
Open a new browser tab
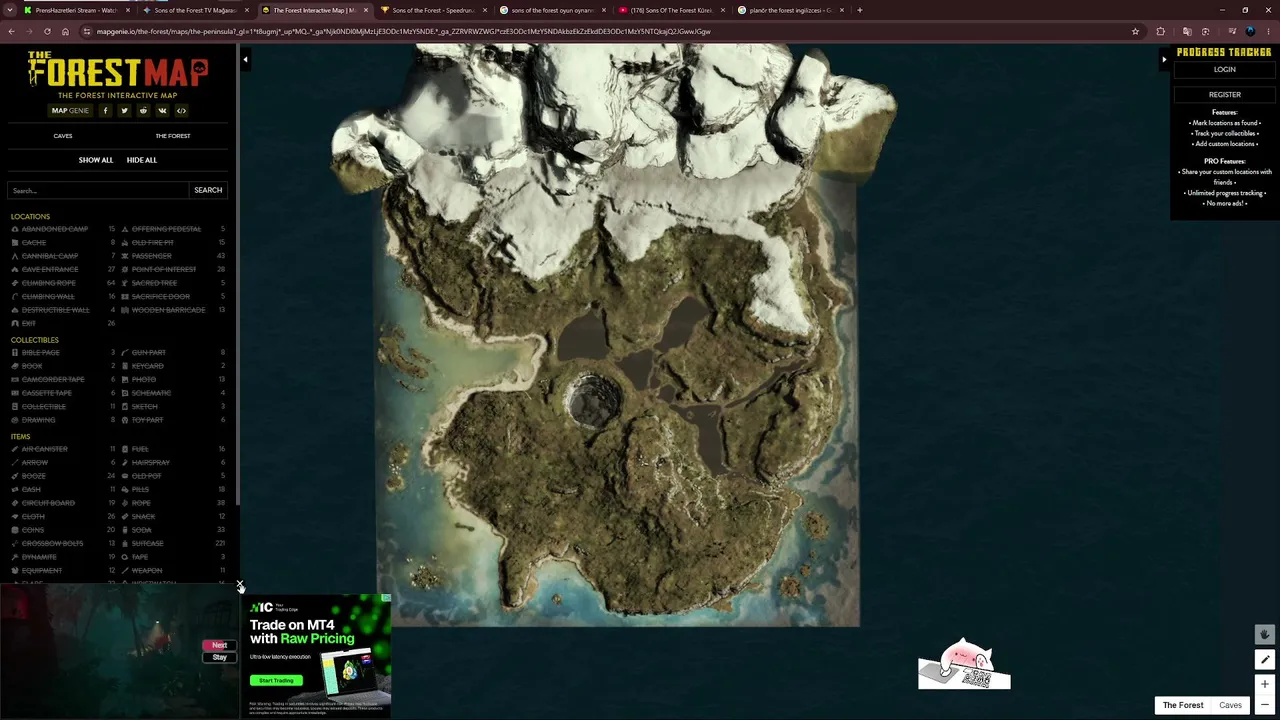tap(860, 10)
